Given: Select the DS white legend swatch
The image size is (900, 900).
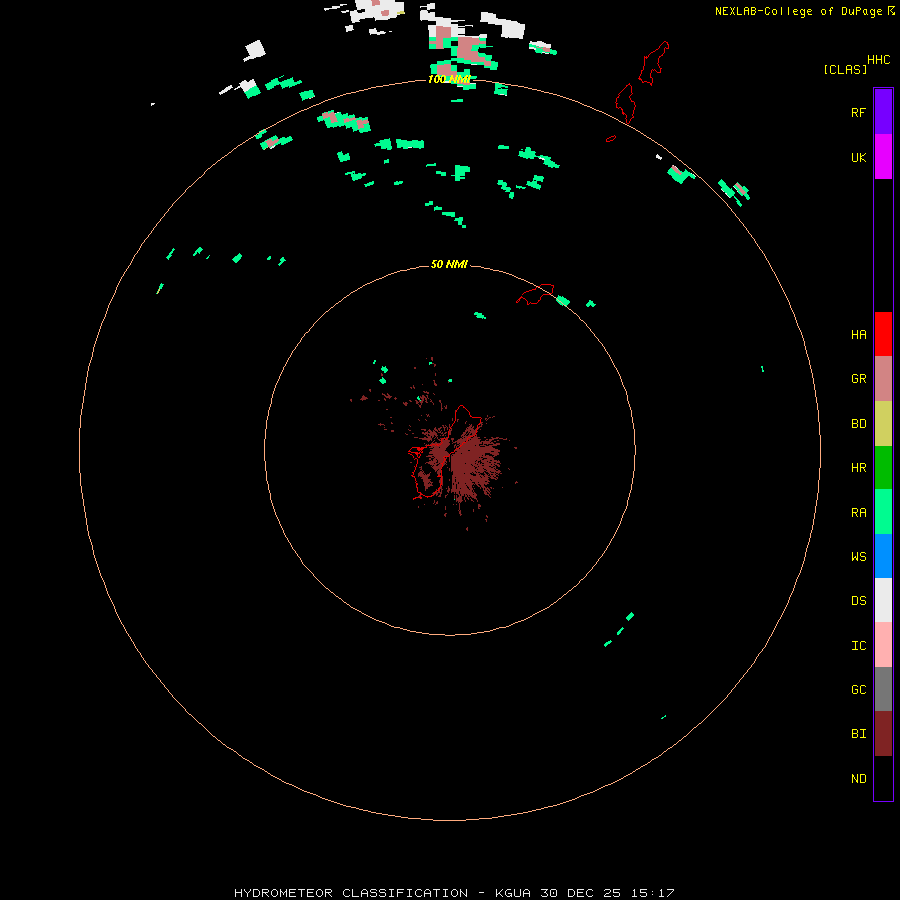Looking at the screenshot, I should tap(883, 600).
